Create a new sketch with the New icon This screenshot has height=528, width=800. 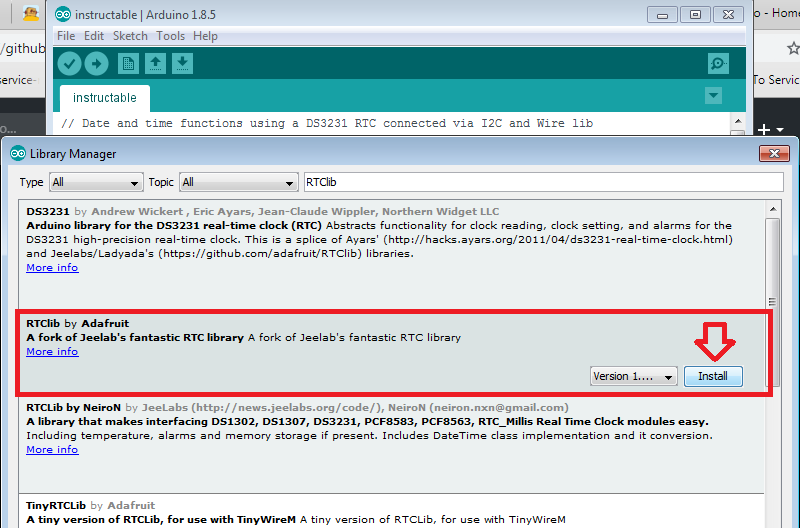(128, 64)
